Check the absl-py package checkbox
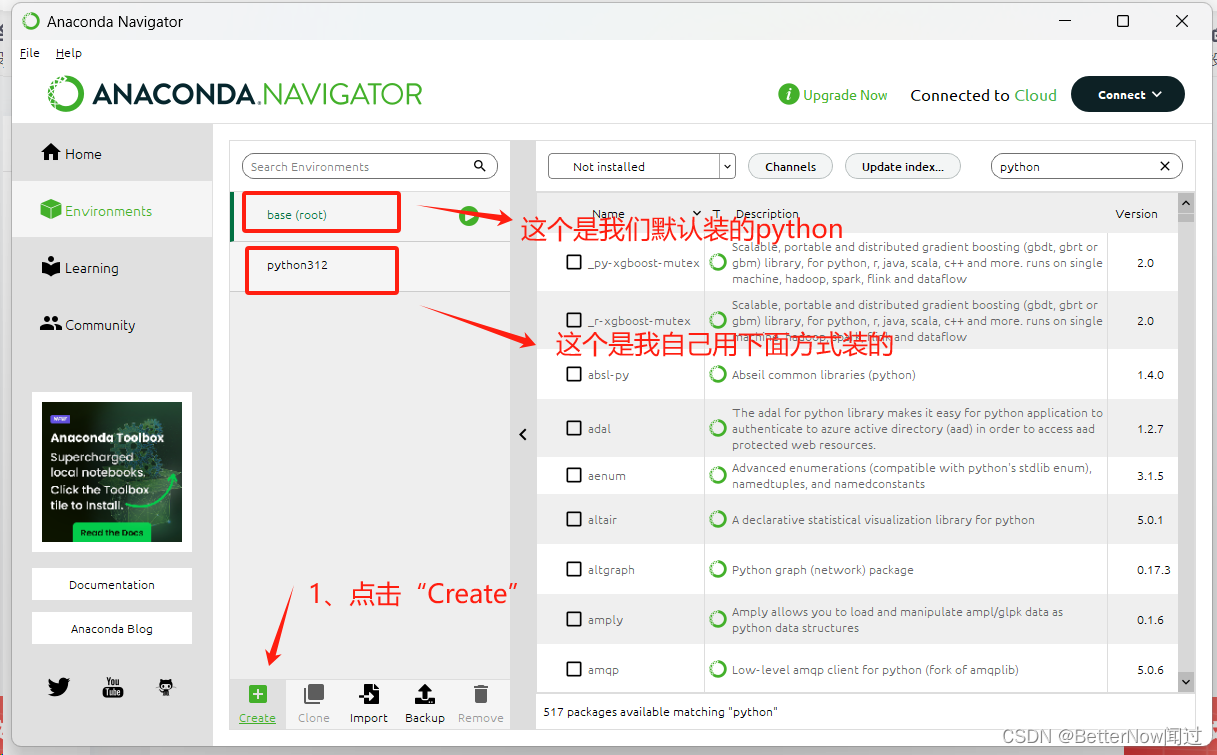1217x755 pixels. [x=574, y=374]
